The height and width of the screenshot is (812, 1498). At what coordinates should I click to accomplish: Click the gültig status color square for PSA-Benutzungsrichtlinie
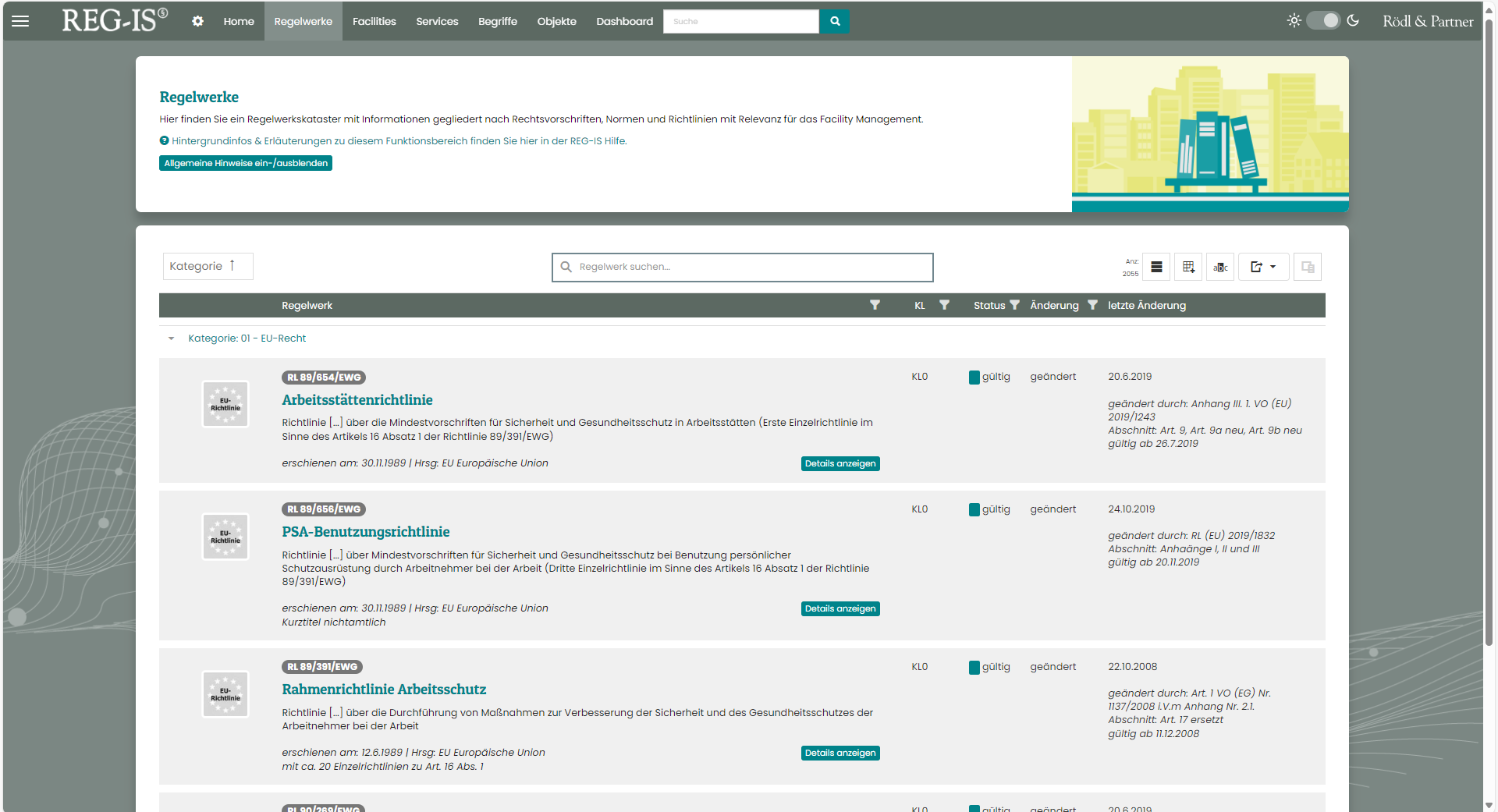(974, 509)
